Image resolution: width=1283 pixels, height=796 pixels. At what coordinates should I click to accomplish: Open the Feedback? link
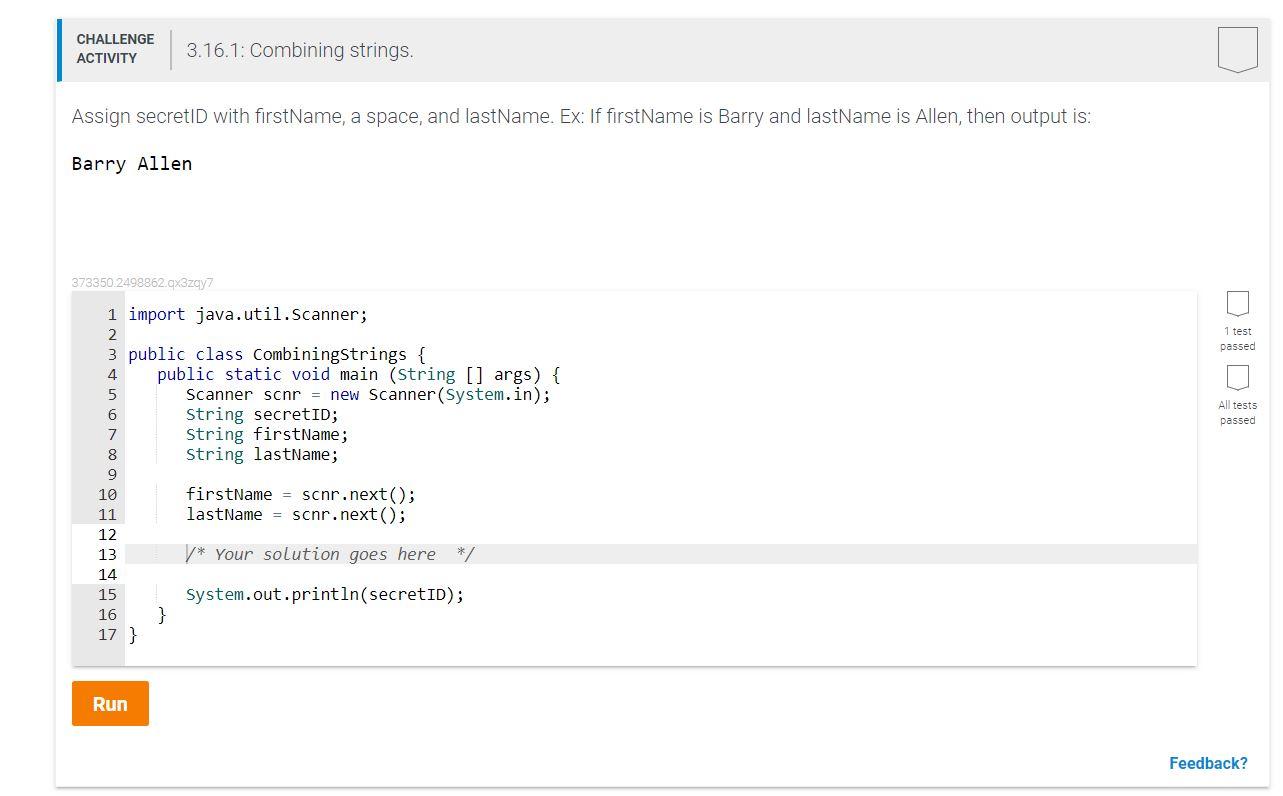pyautogui.click(x=1208, y=763)
